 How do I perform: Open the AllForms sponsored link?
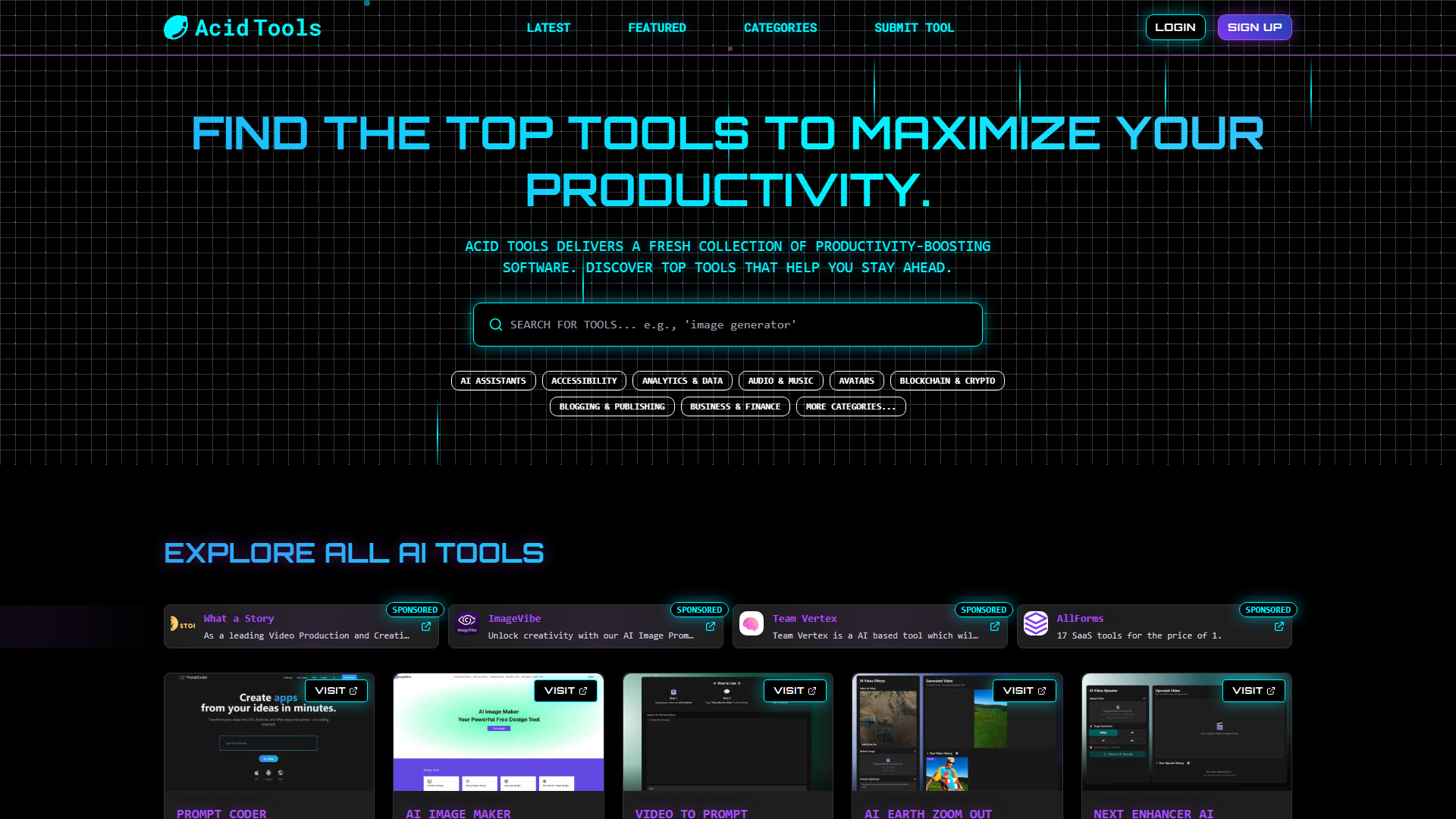[x=1154, y=626]
